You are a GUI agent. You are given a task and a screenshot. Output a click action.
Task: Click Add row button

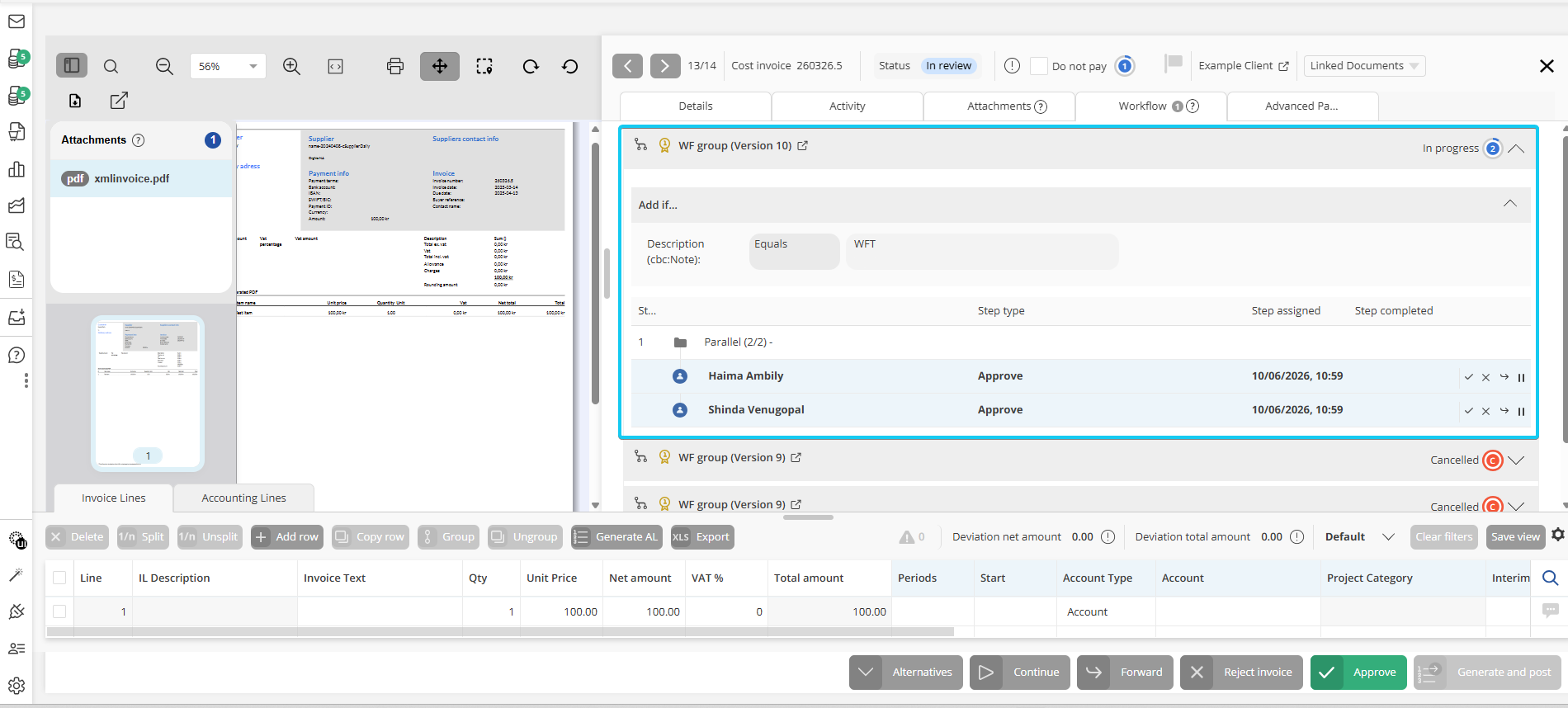[x=287, y=537]
